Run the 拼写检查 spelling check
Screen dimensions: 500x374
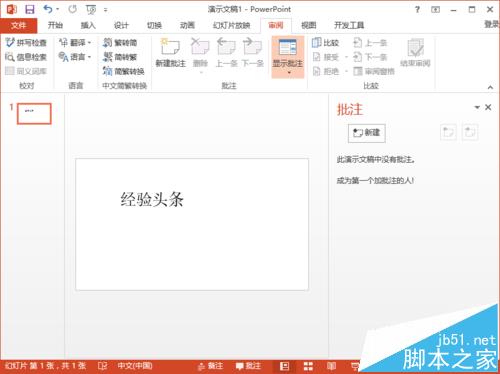pyautogui.click(x=26, y=43)
